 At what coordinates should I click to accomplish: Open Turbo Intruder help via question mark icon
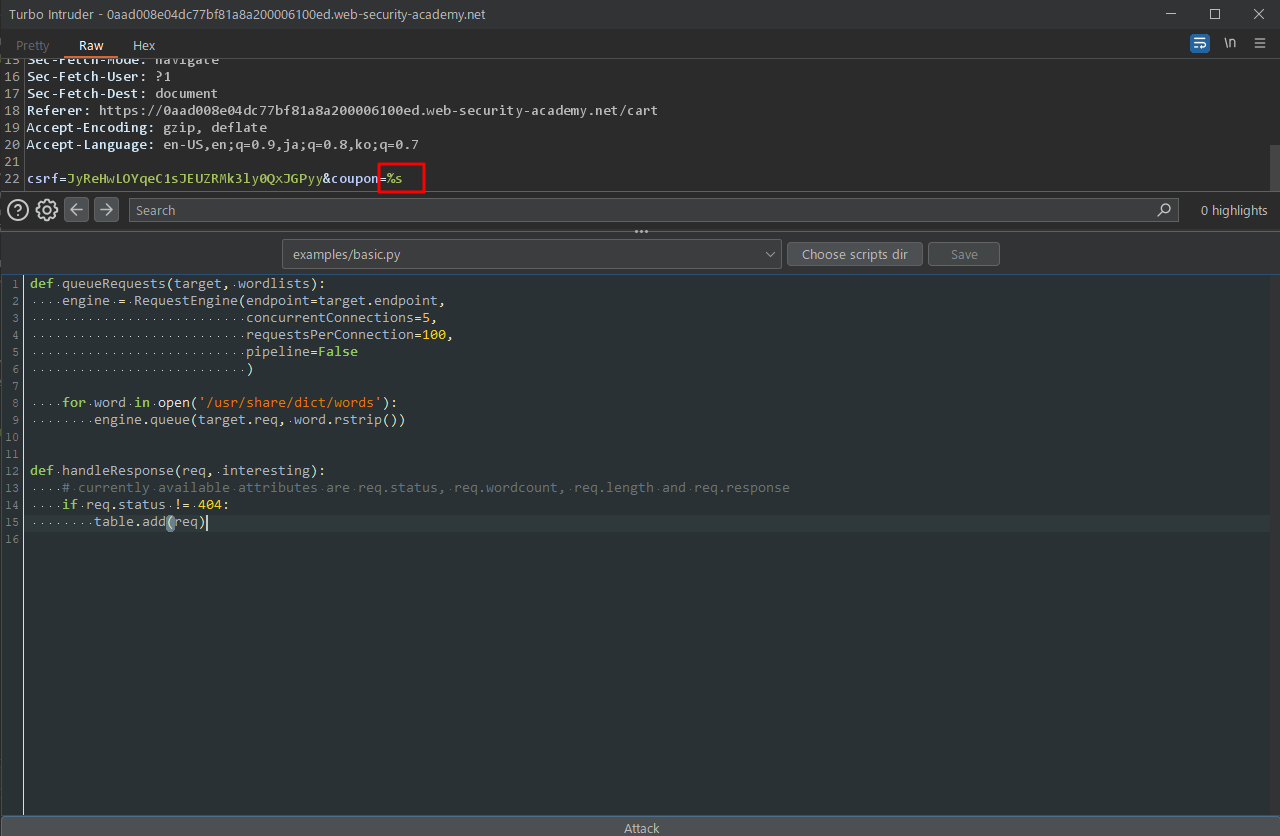18,209
